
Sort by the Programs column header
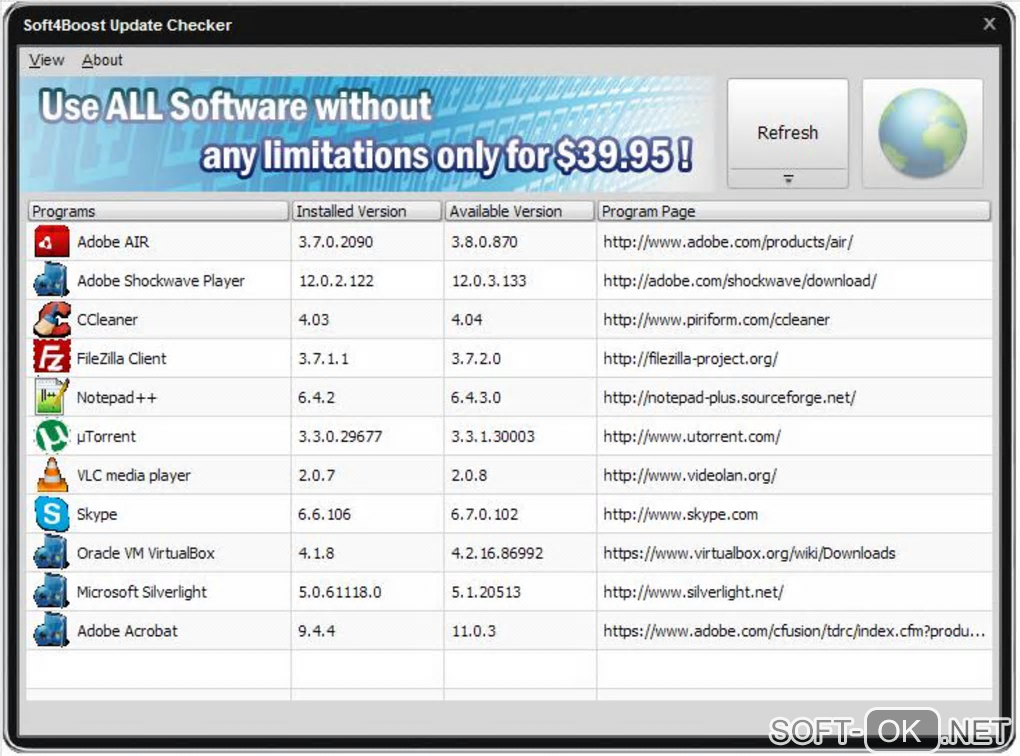(158, 211)
